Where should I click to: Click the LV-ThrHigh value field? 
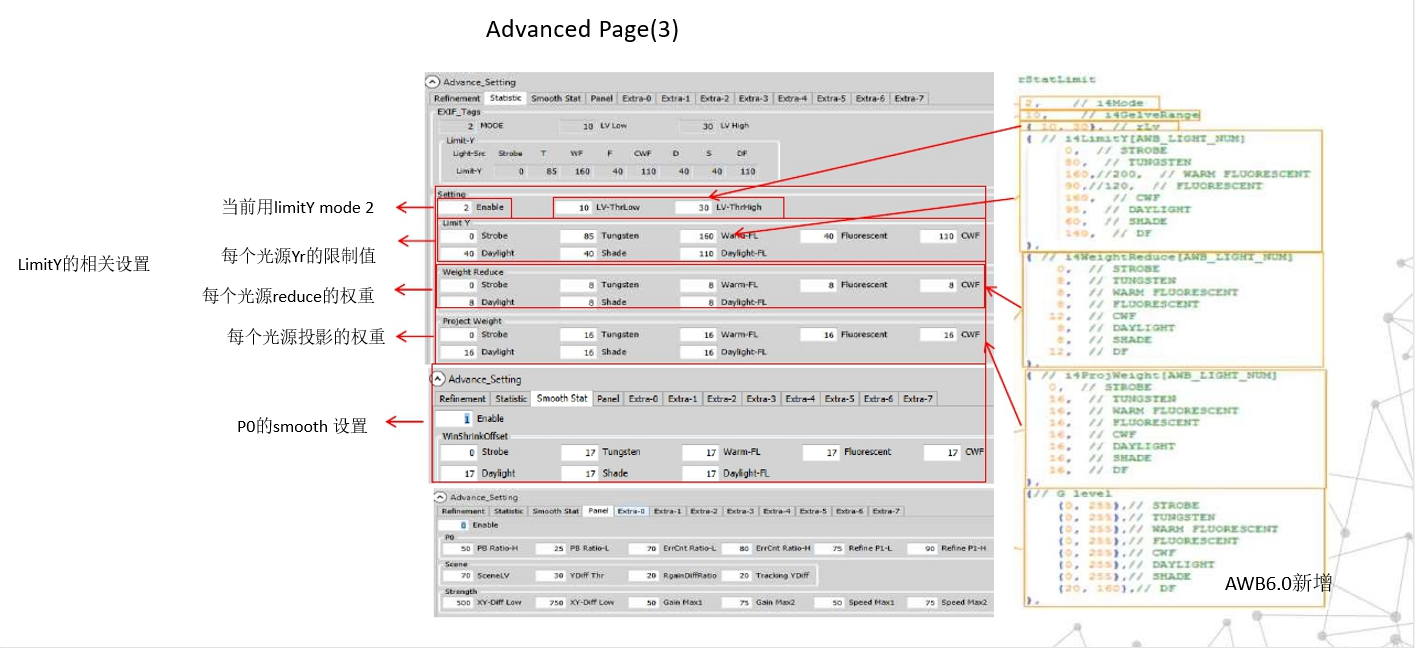(693, 208)
